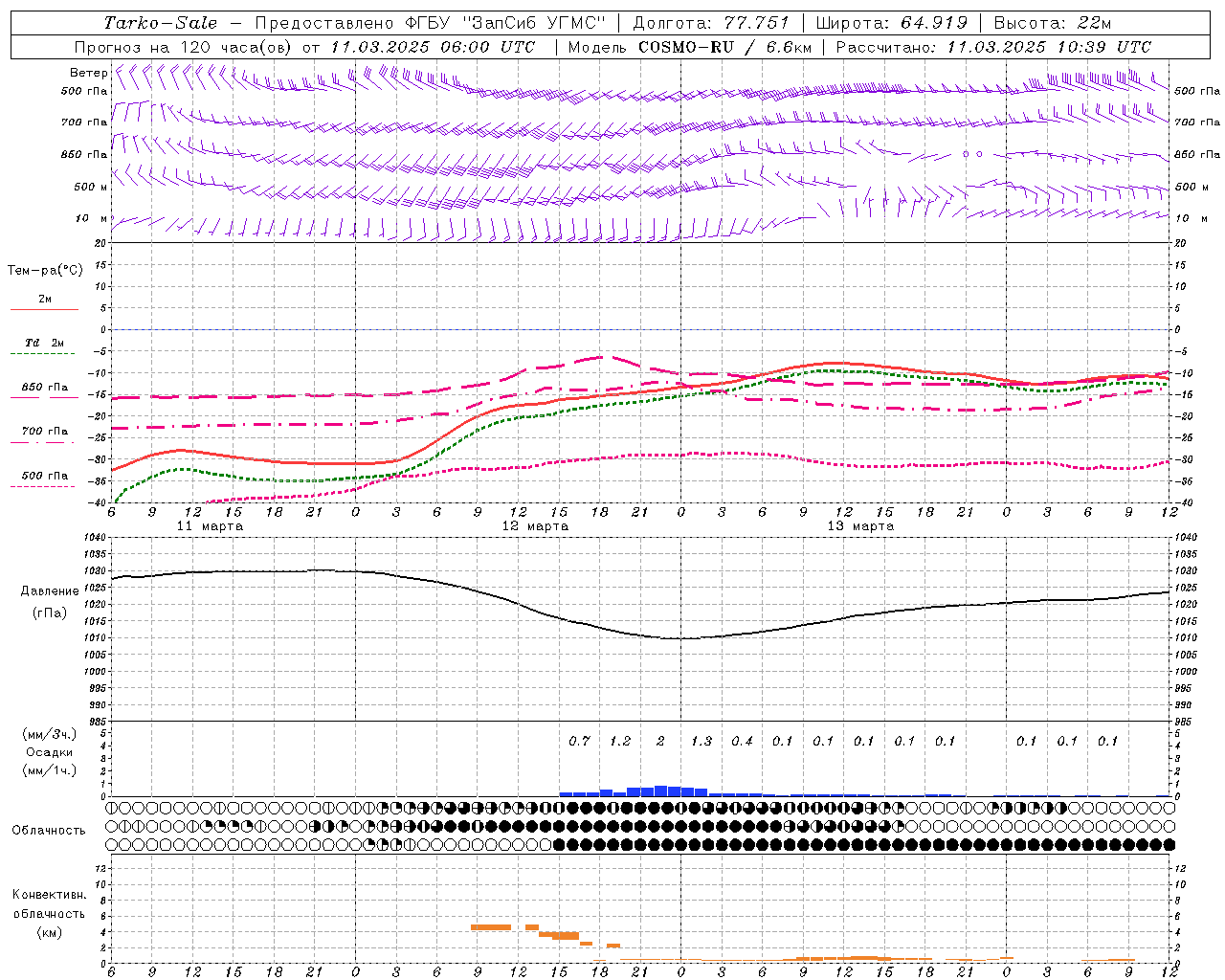Select the '11.03.2025 10:39 UTC' calculation time
The image size is (1225, 980).
1049,47
